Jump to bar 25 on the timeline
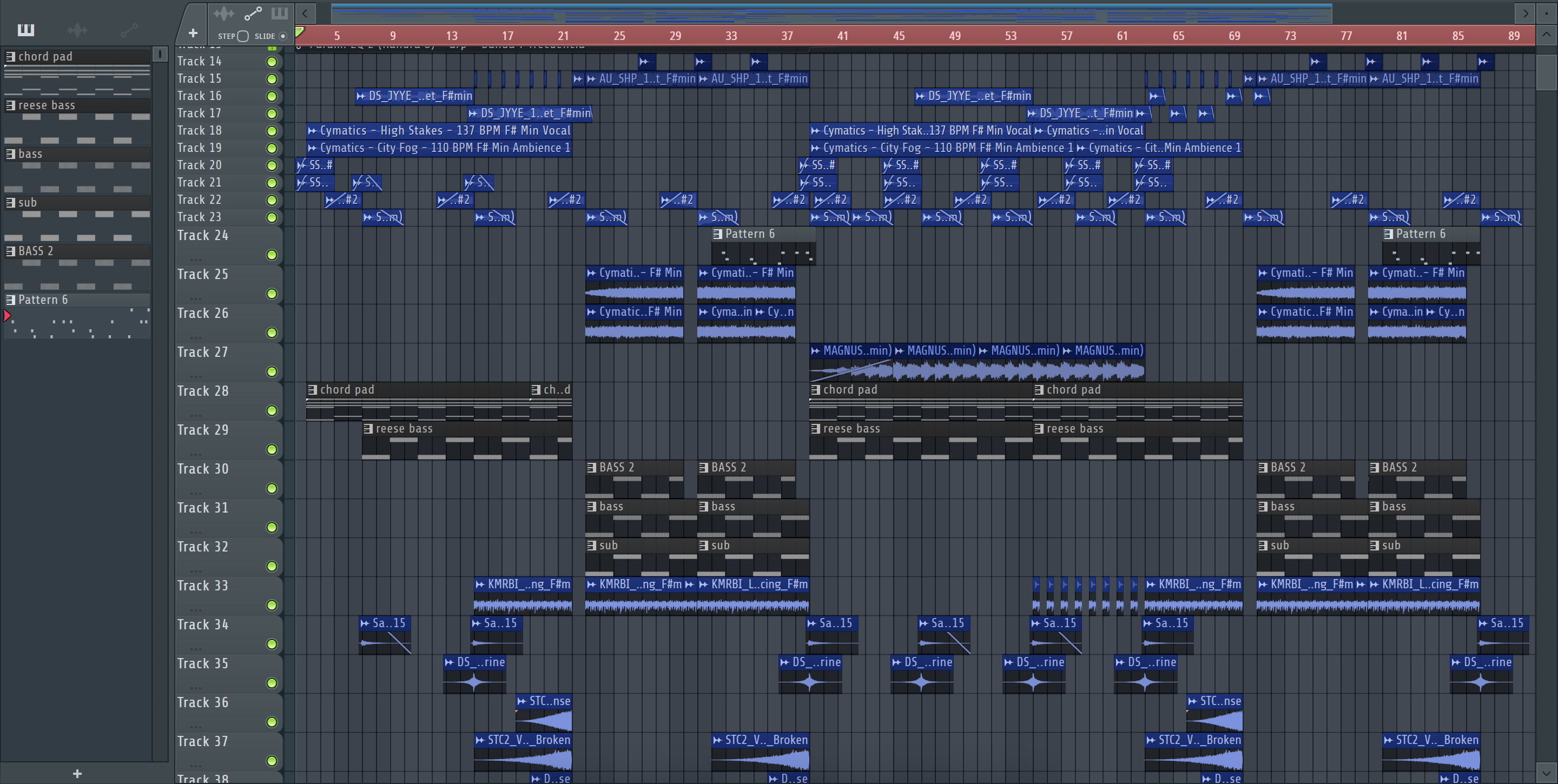 (x=619, y=36)
